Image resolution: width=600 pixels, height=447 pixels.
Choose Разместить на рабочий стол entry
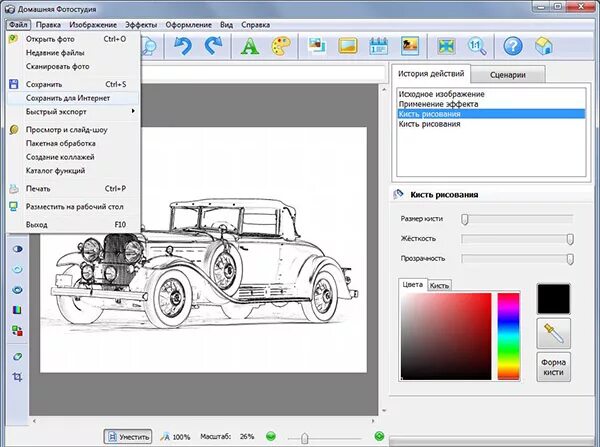(x=73, y=207)
